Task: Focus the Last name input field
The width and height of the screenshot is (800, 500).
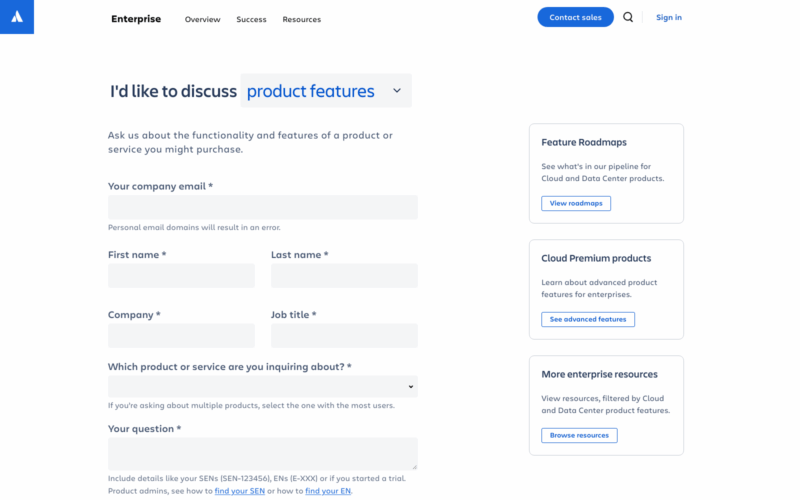Action: coord(344,276)
